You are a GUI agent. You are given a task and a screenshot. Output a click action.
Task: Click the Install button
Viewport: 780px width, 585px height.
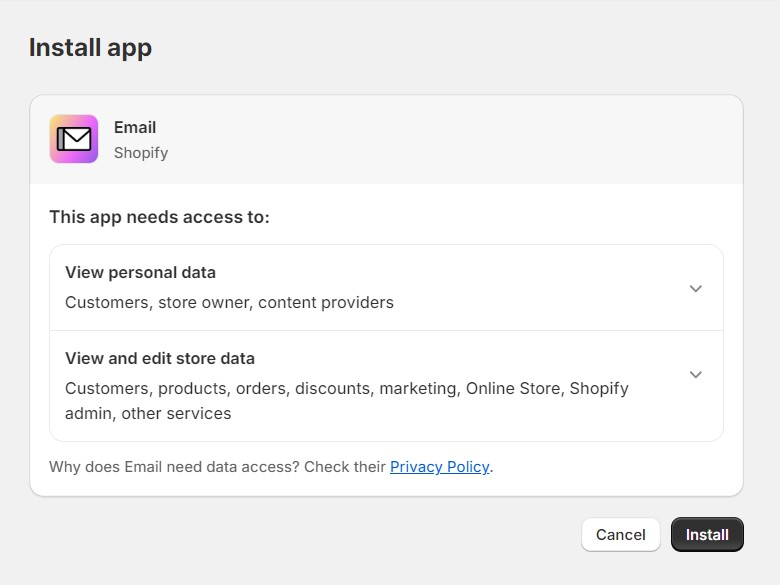707,534
